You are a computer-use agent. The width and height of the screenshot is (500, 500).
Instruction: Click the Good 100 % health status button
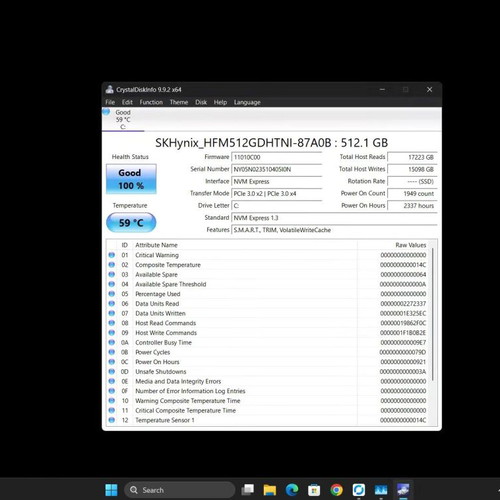pyautogui.click(x=131, y=179)
